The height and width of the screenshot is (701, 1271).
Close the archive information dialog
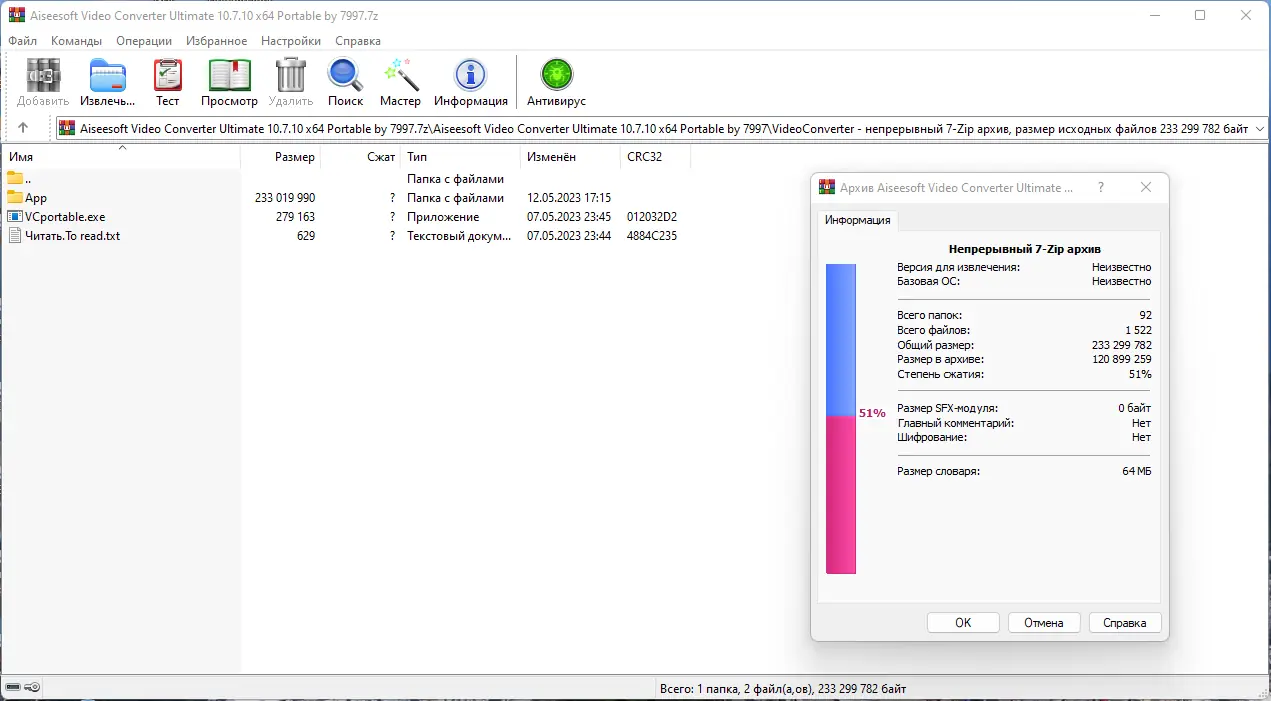click(1146, 187)
